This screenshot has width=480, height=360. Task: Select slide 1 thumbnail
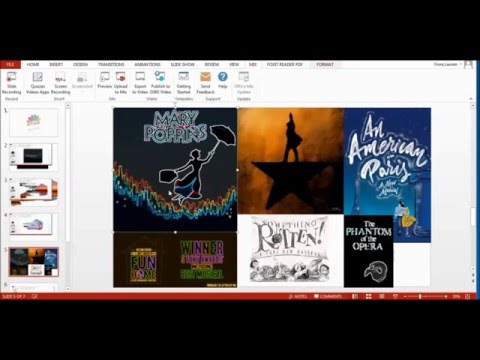pos(34,122)
